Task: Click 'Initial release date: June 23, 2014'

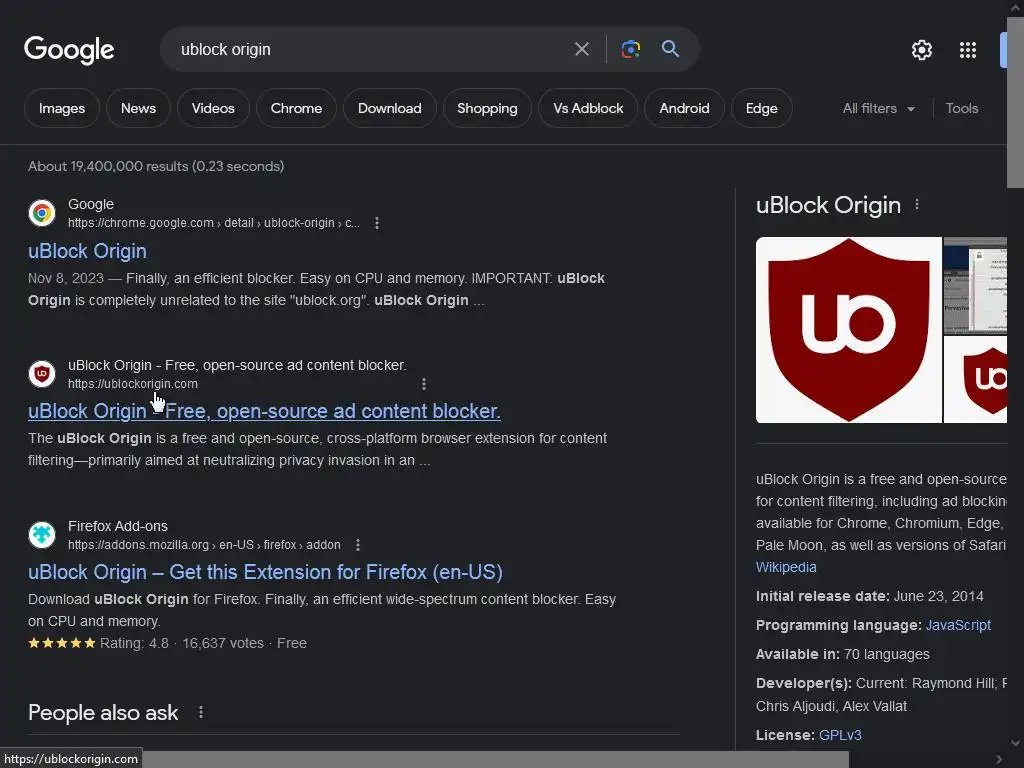Action: tap(869, 596)
